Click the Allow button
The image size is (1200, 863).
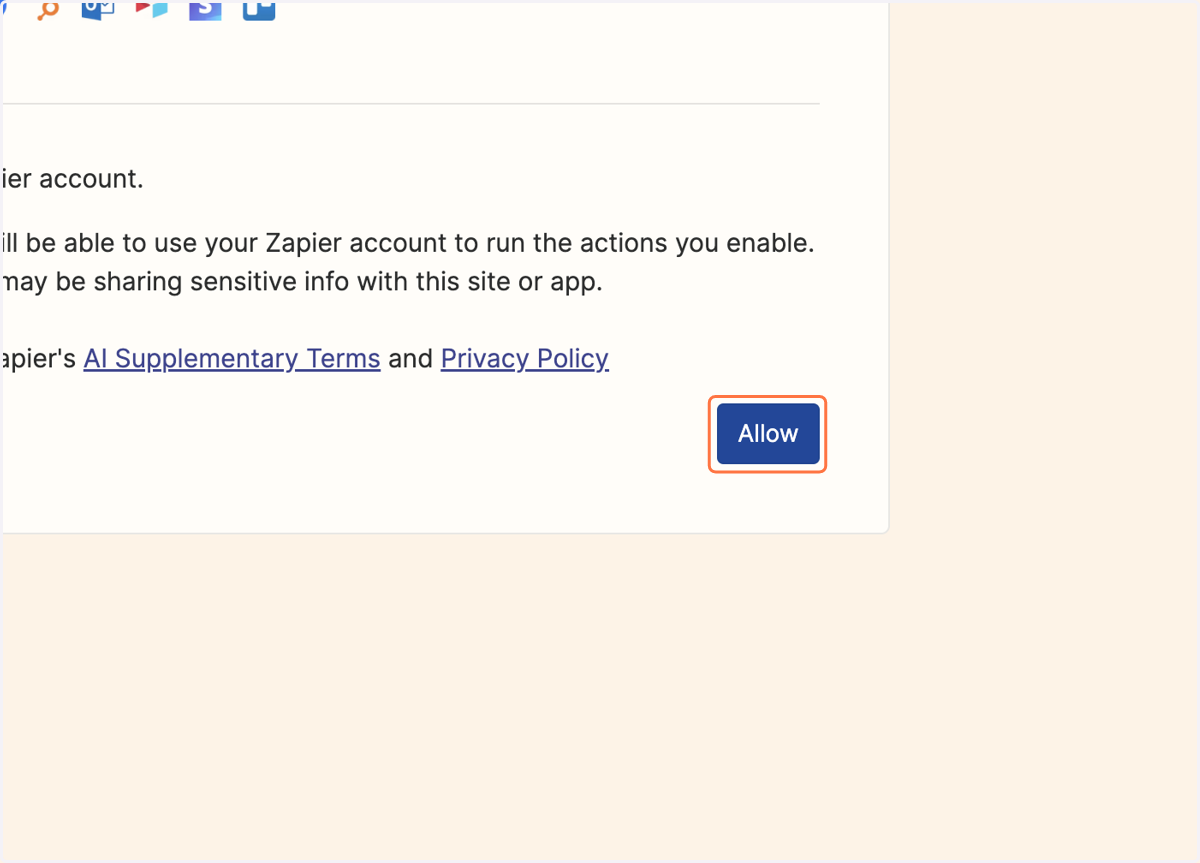(x=768, y=434)
